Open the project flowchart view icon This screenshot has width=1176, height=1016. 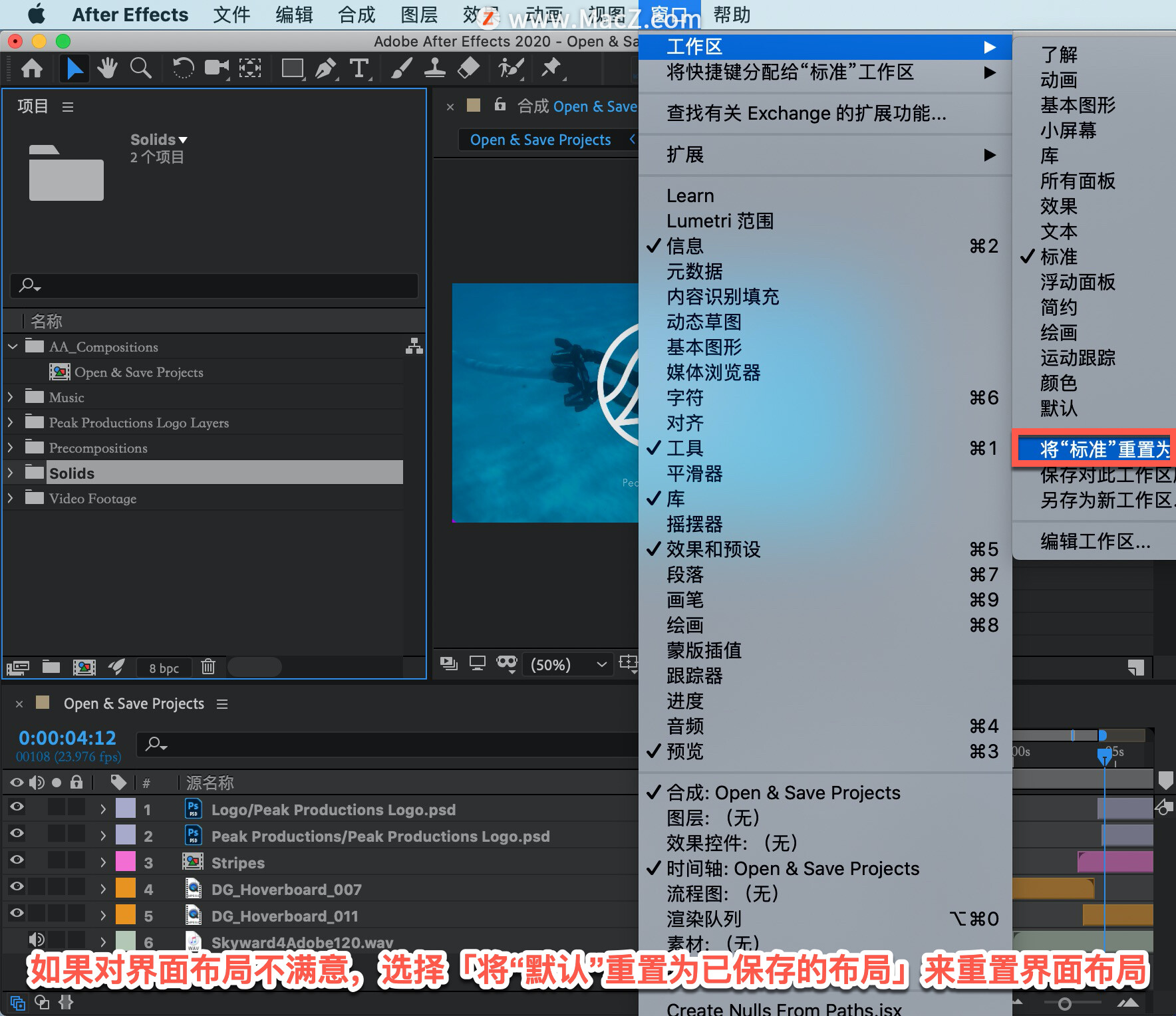pyautogui.click(x=414, y=346)
